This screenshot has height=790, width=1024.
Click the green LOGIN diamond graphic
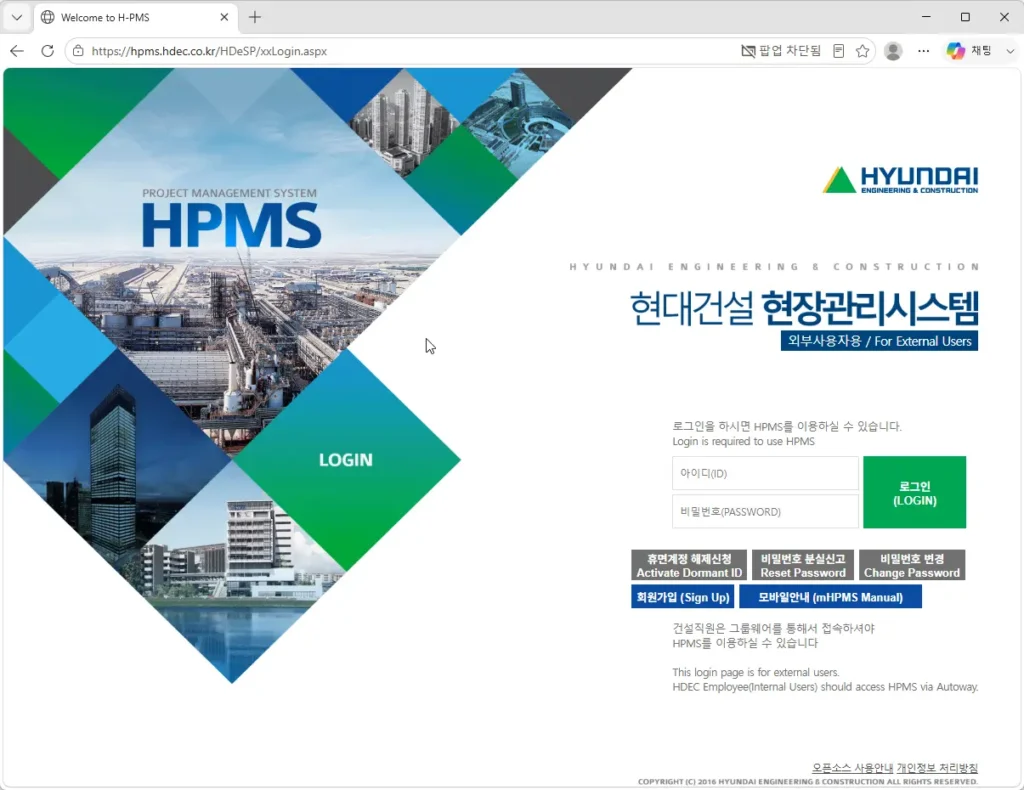(x=345, y=460)
